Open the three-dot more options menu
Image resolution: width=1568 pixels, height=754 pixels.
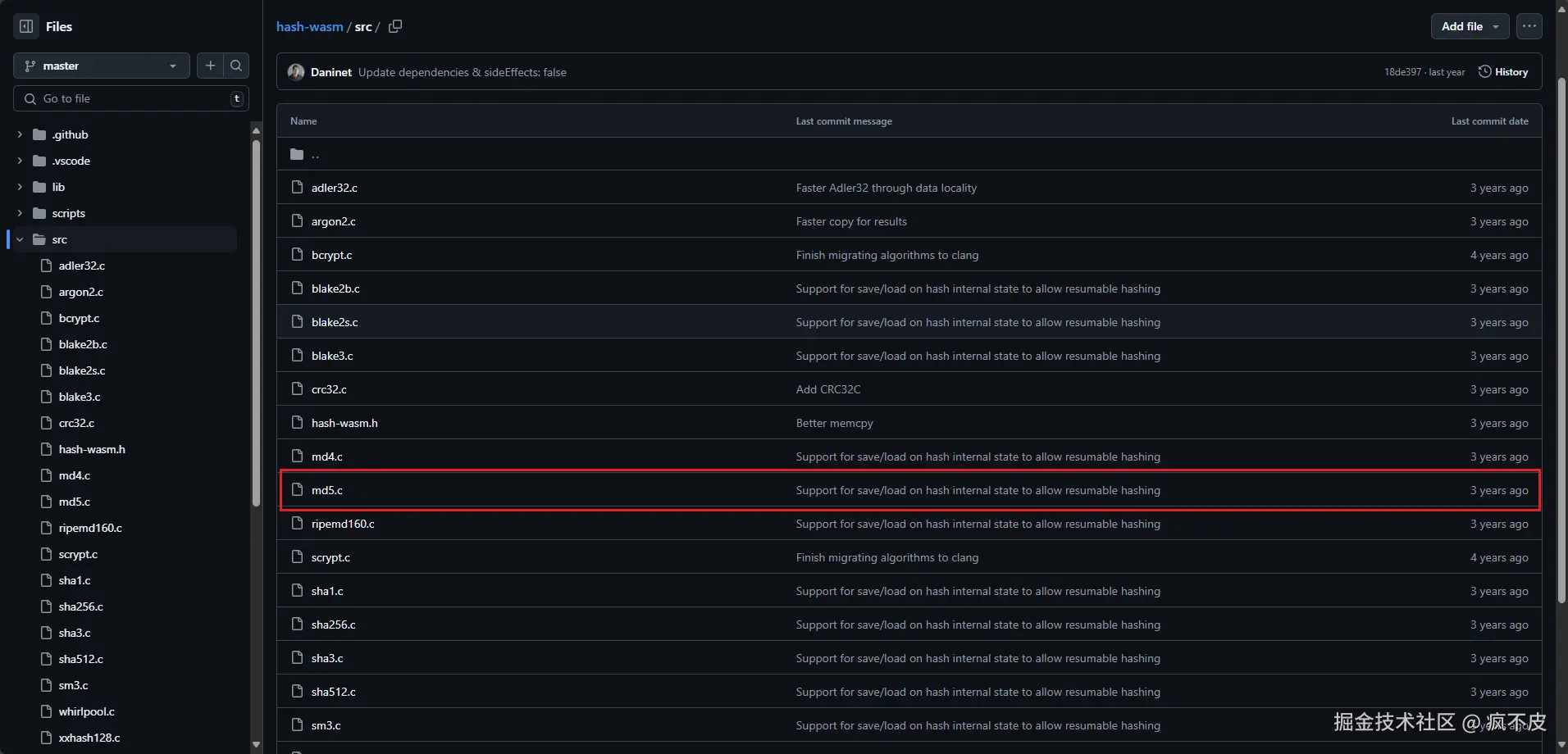point(1529,26)
